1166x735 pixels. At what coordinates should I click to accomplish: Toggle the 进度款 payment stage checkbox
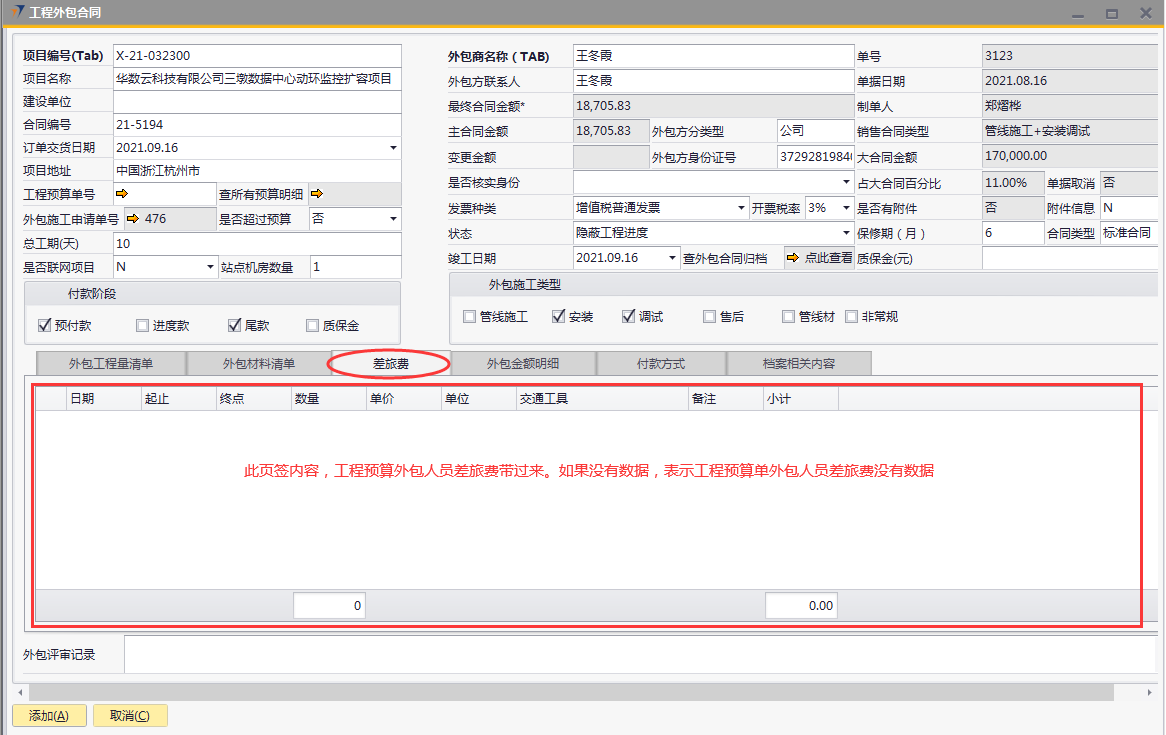tap(142, 325)
